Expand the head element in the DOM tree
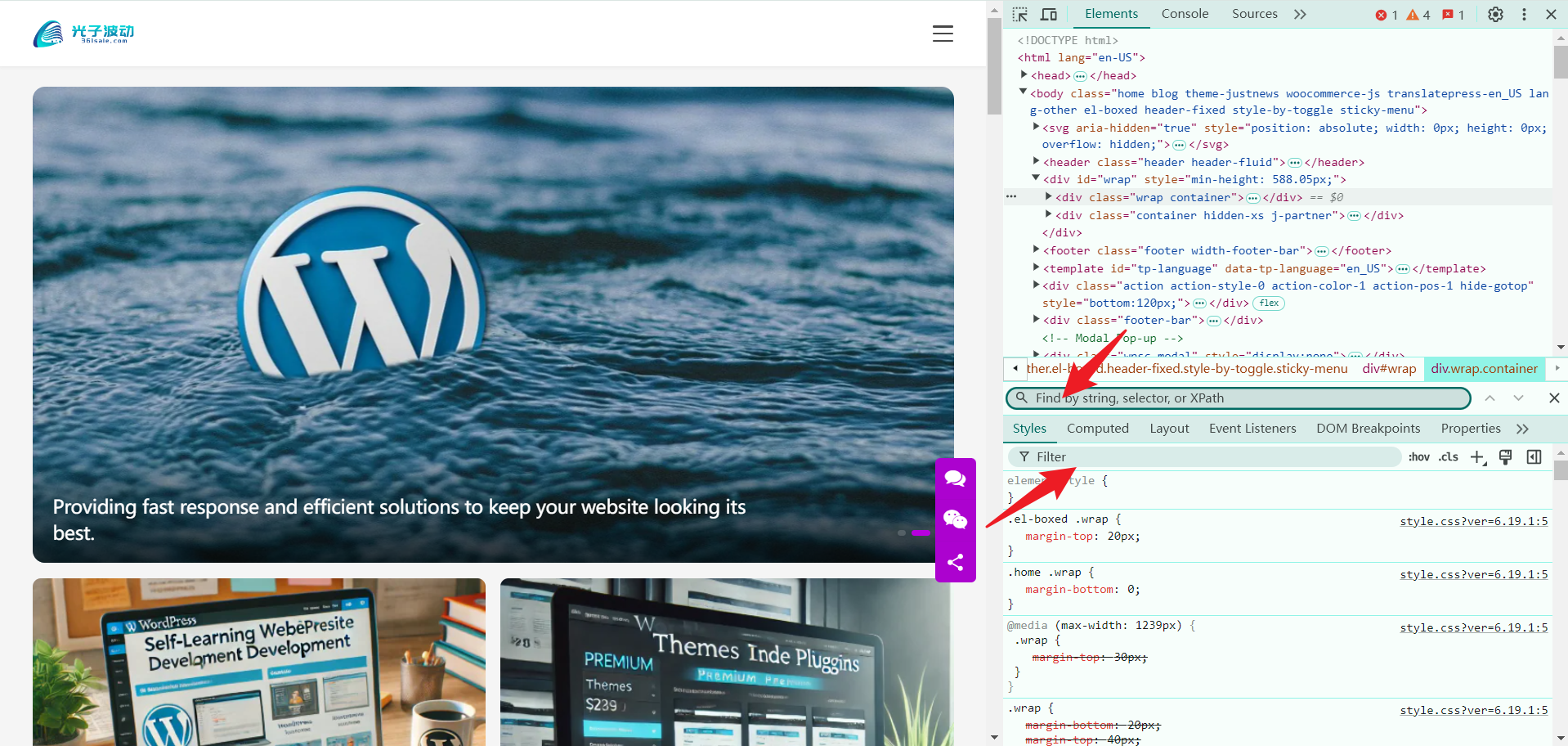The height and width of the screenshot is (746, 1568). [1025, 74]
